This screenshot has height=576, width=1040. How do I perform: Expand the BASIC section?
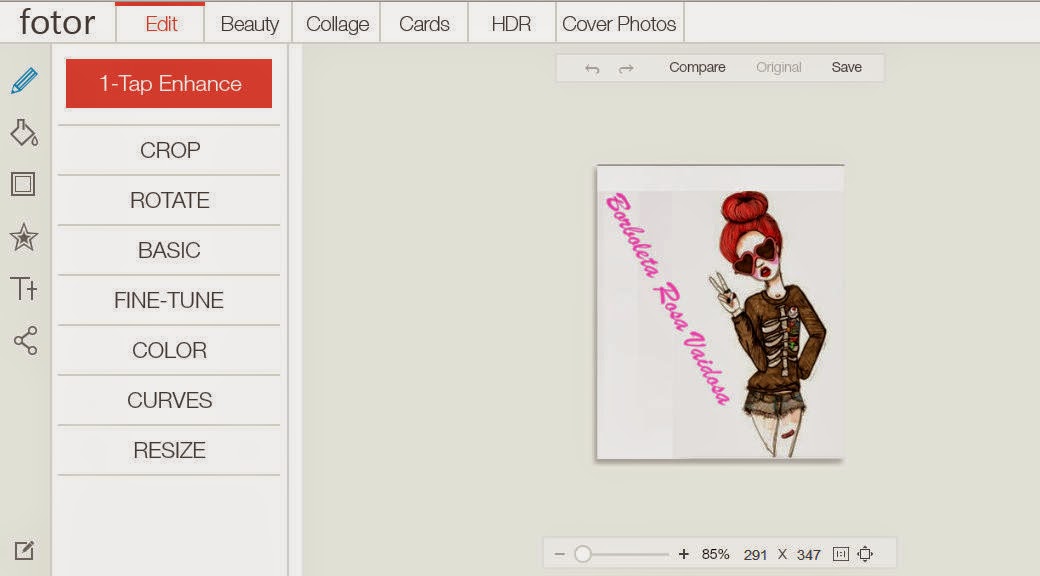(169, 250)
